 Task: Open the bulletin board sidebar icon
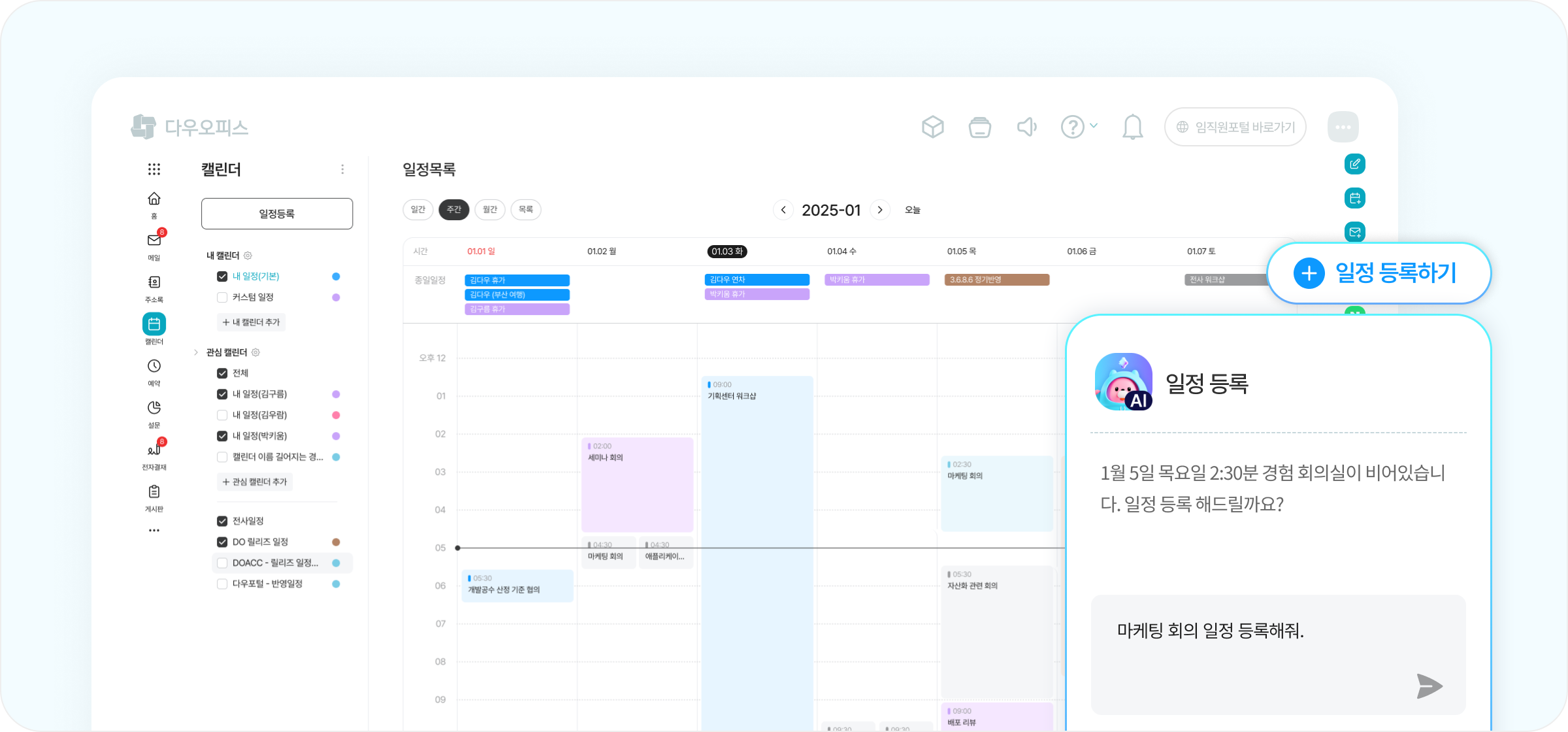tap(154, 491)
